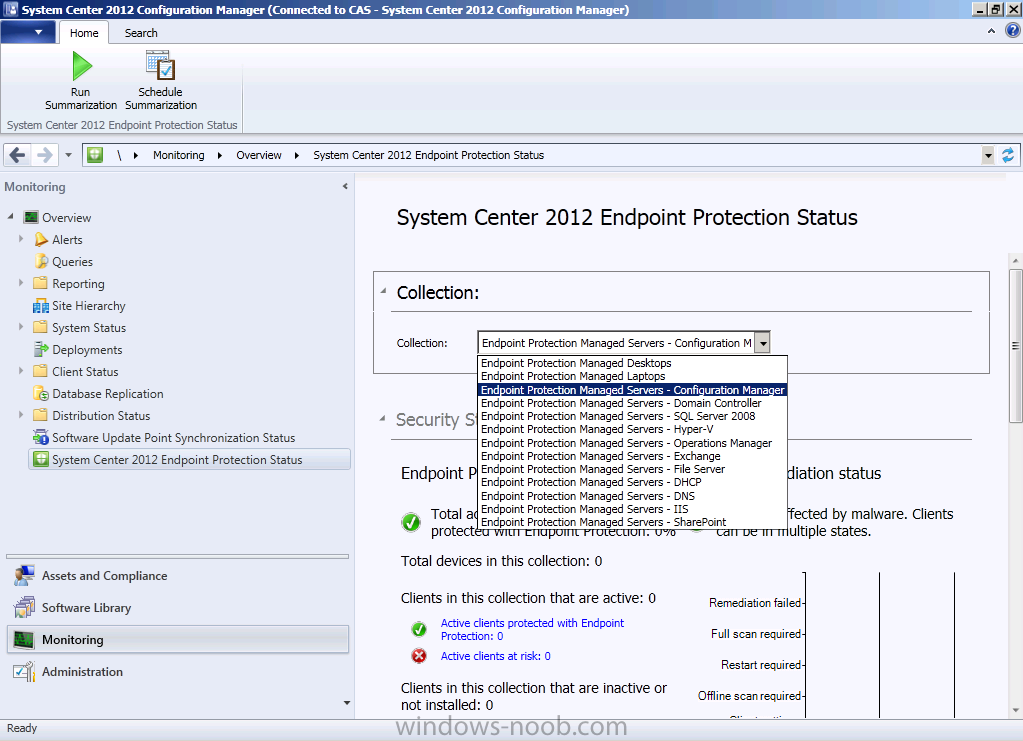Click the scrollbar up arrow in content pane

1015,260
